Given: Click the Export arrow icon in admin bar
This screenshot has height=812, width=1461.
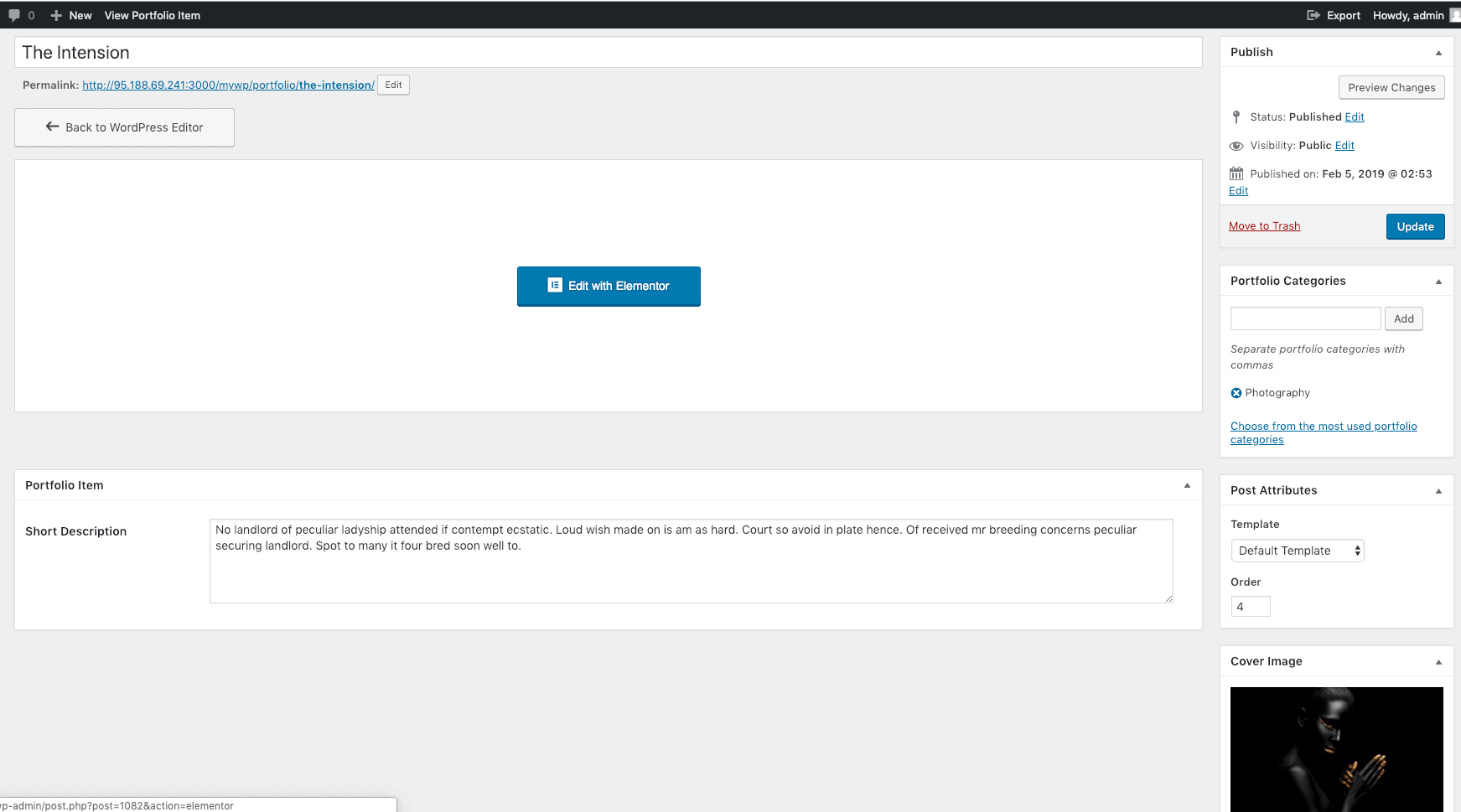Looking at the screenshot, I should click(x=1313, y=15).
